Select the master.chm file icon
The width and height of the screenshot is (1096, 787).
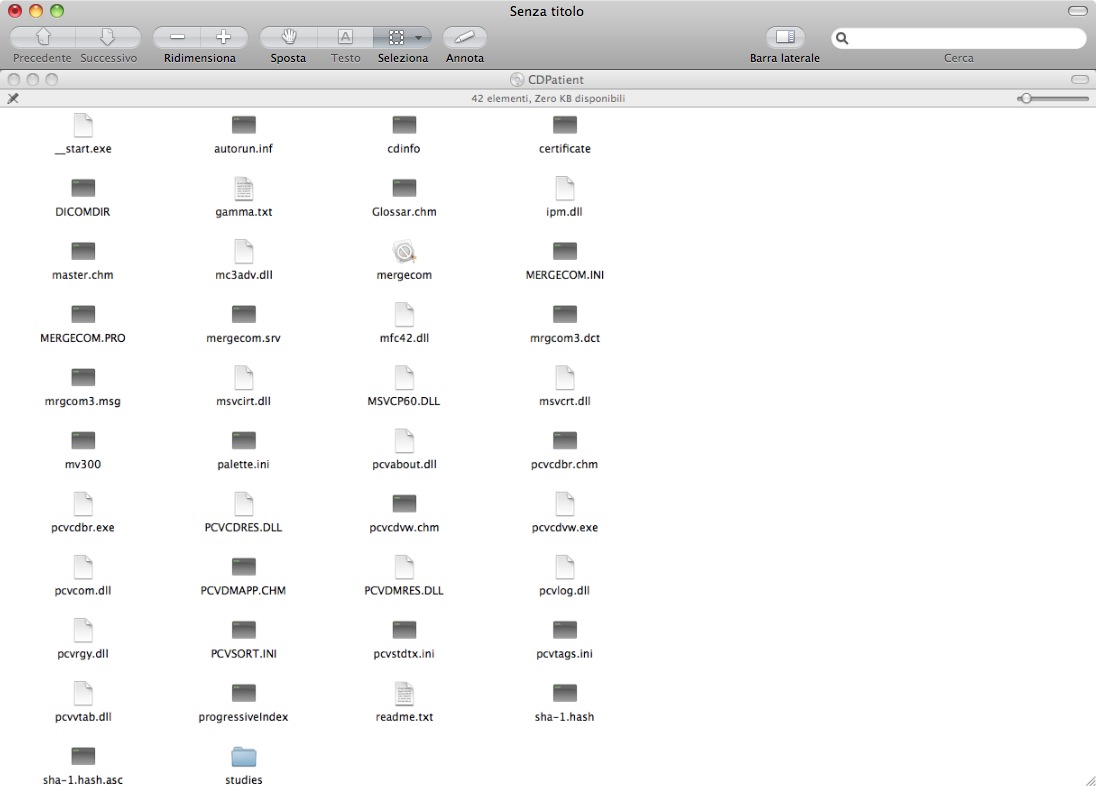pyautogui.click(x=83, y=251)
